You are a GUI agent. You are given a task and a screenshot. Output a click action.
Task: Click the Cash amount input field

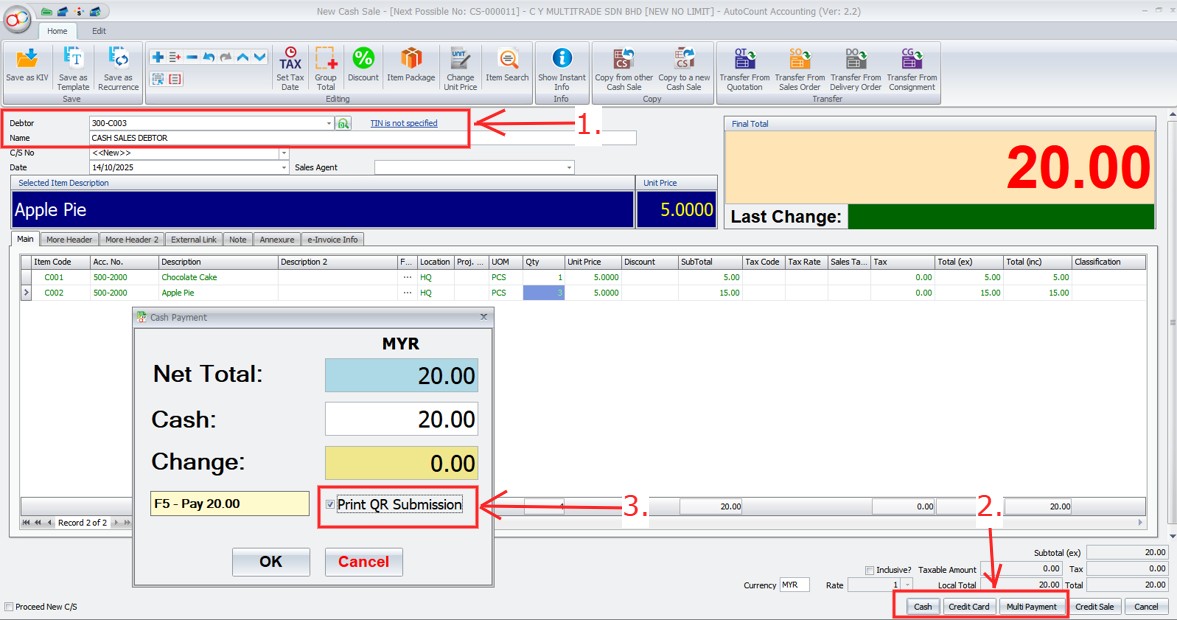click(401, 419)
